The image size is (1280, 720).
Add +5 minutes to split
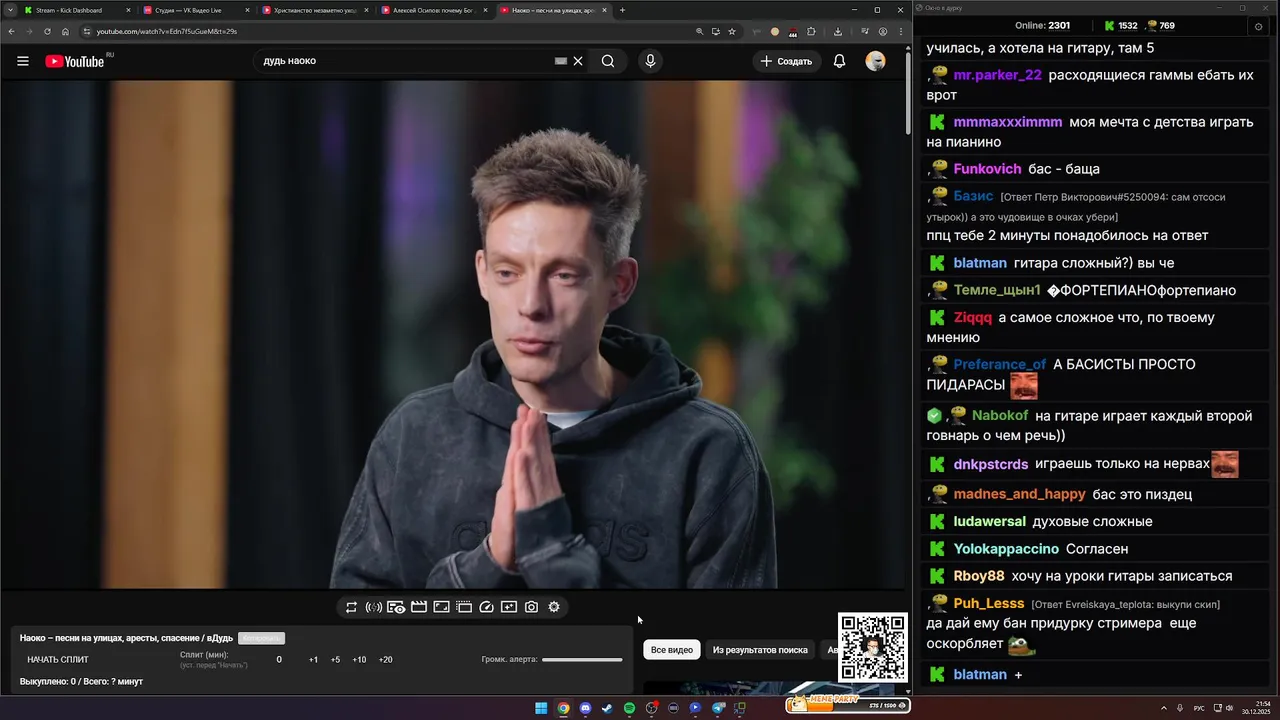(335, 660)
